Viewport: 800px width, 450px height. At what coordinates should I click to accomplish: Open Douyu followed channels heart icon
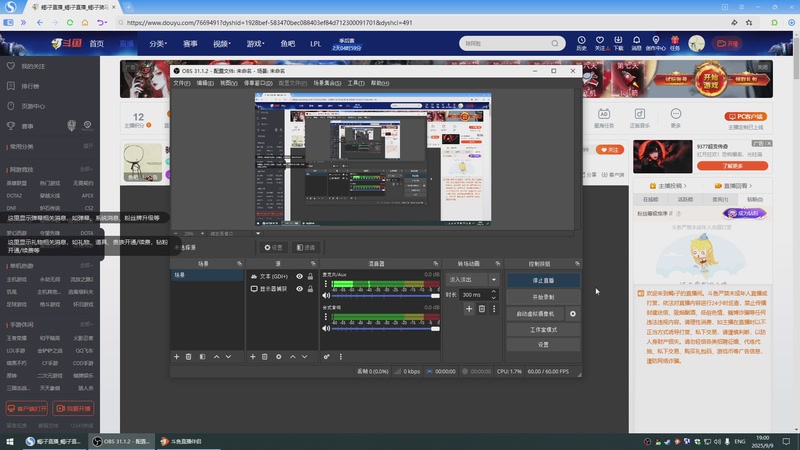pyautogui.click(x=600, y=43)
